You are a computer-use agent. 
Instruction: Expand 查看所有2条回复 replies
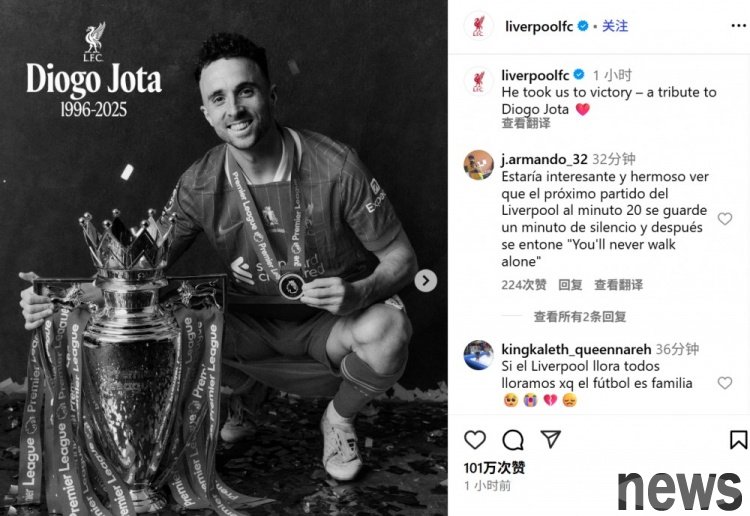(x=580, y=316)
